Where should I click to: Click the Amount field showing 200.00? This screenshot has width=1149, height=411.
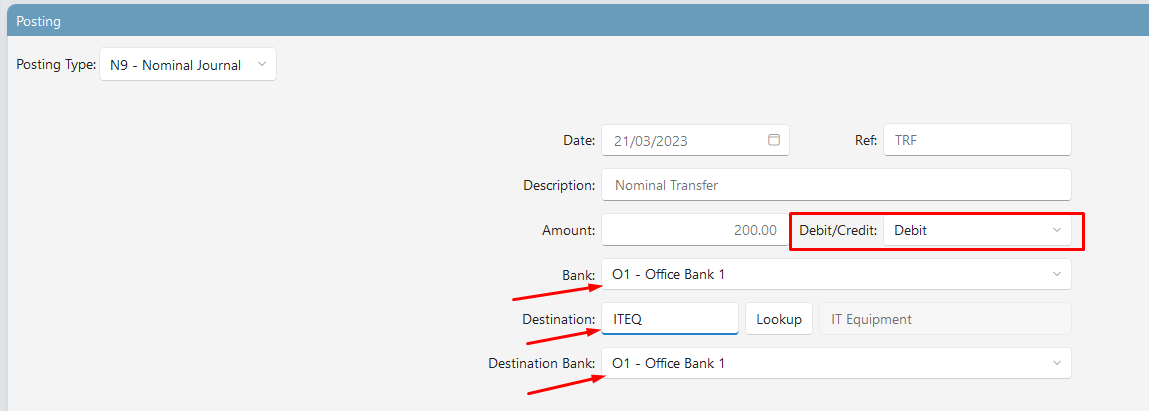pos(695,230)
